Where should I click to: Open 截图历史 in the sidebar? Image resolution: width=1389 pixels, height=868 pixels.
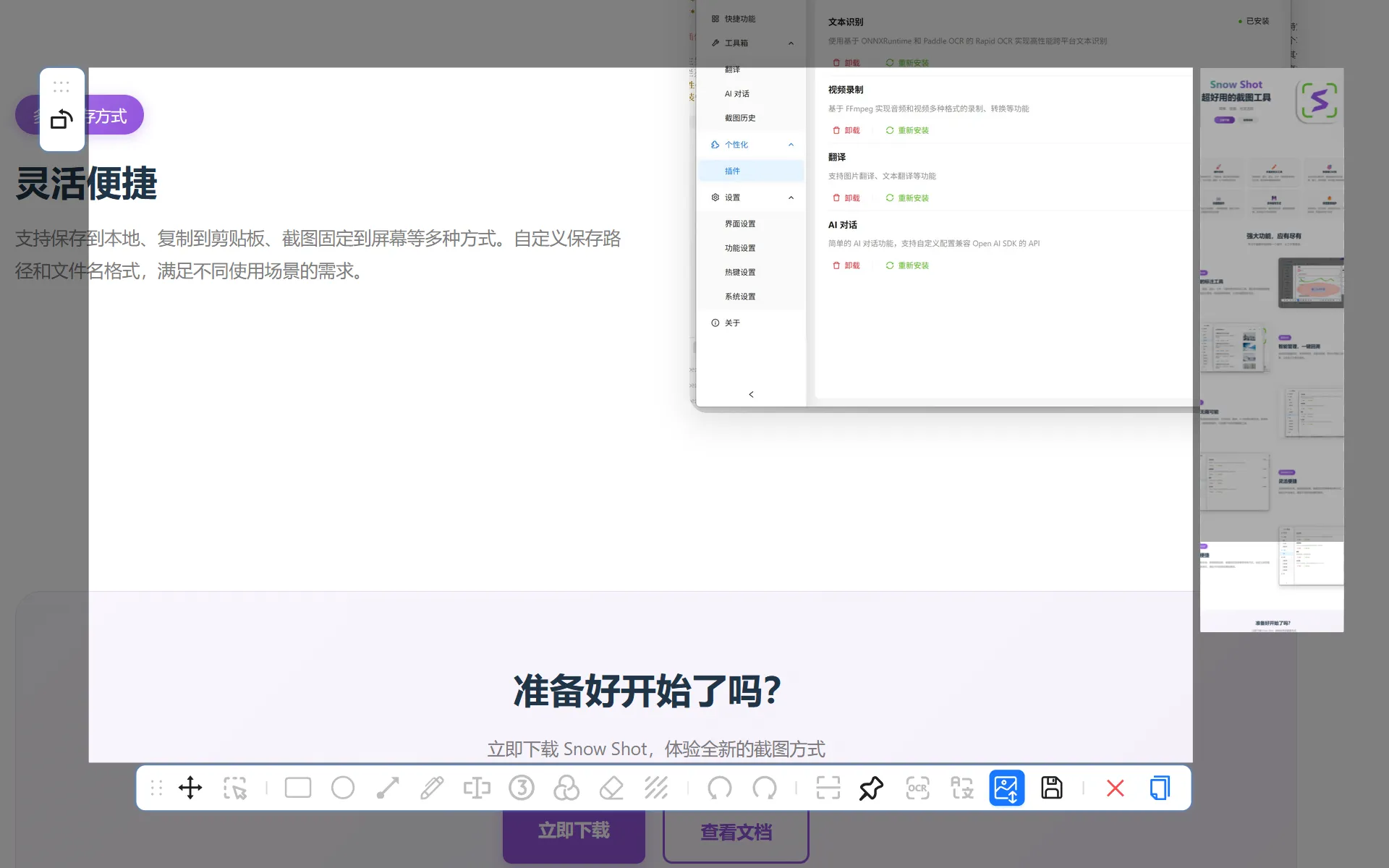pos(739,117)
